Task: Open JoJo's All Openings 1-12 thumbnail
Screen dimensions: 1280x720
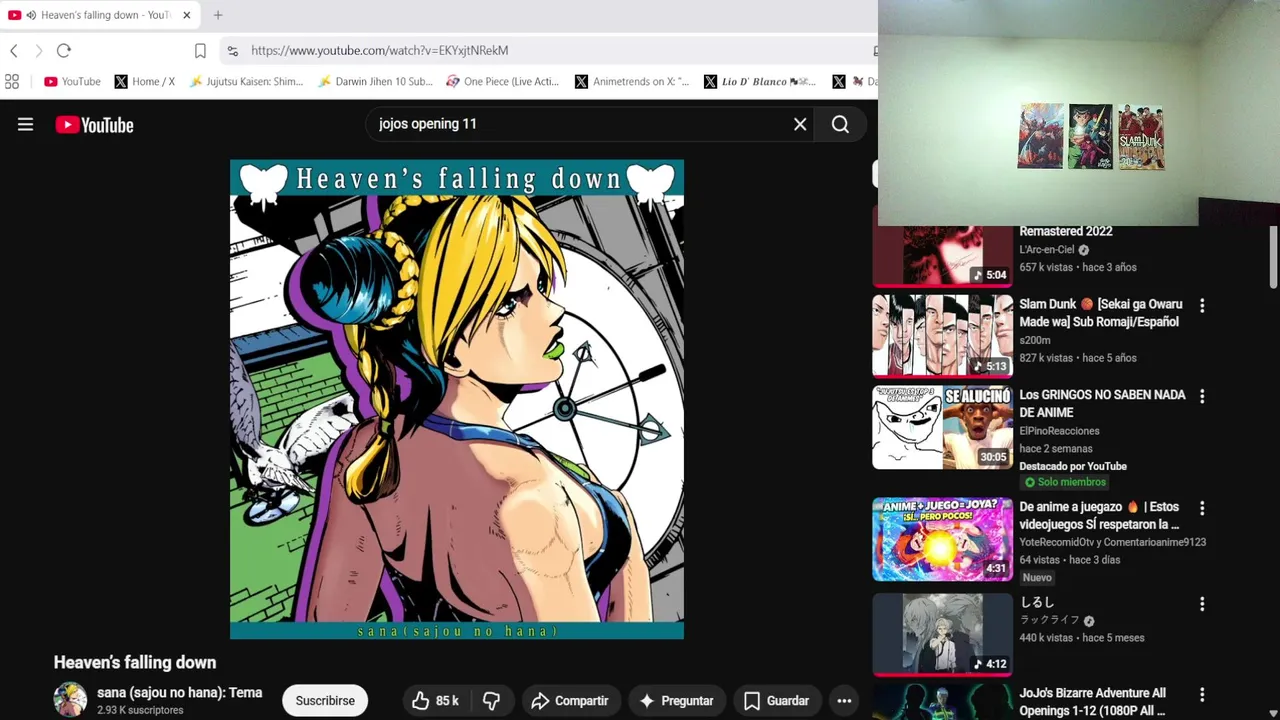Action: tap(942, 702)
